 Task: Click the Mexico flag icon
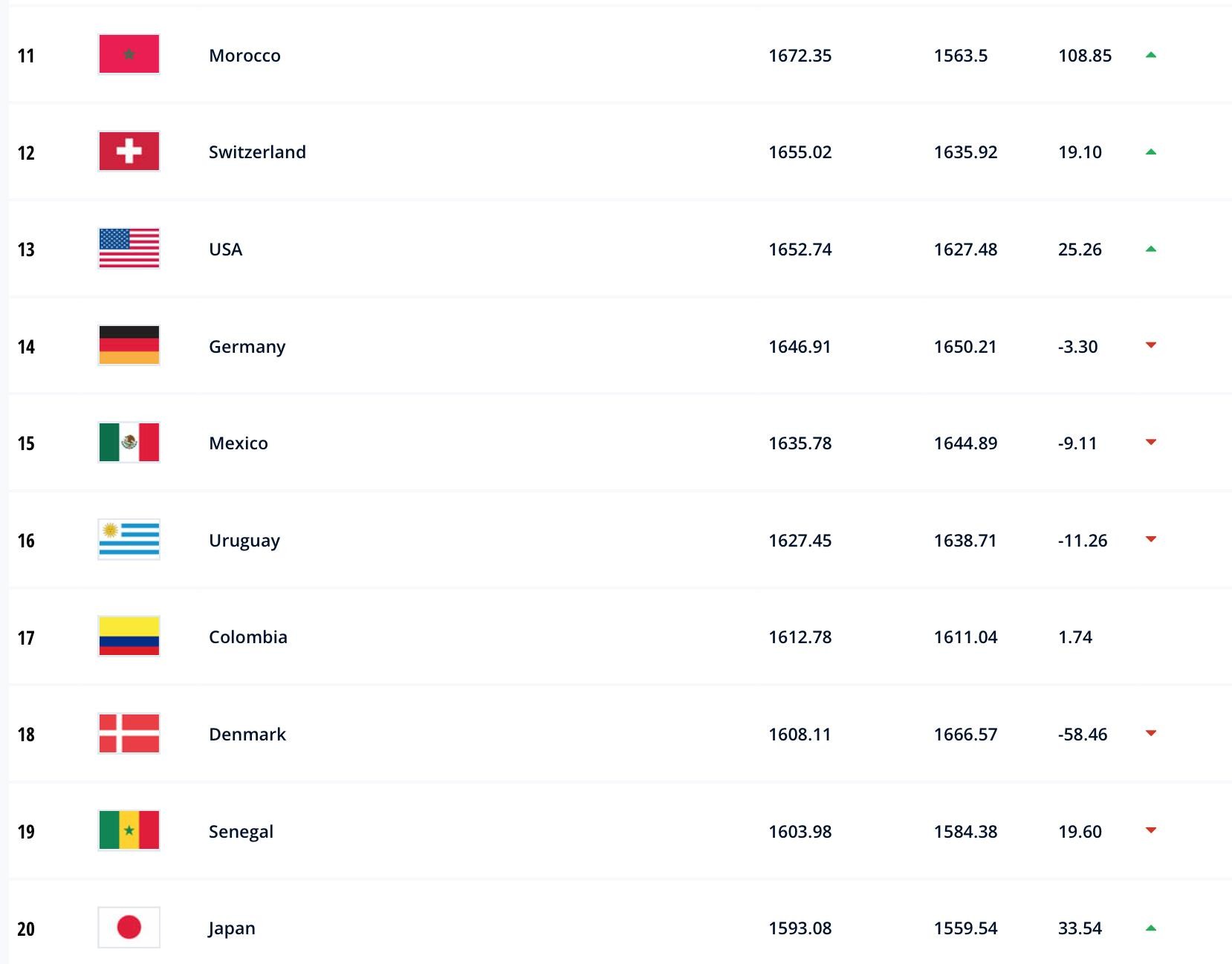point(129,443)
